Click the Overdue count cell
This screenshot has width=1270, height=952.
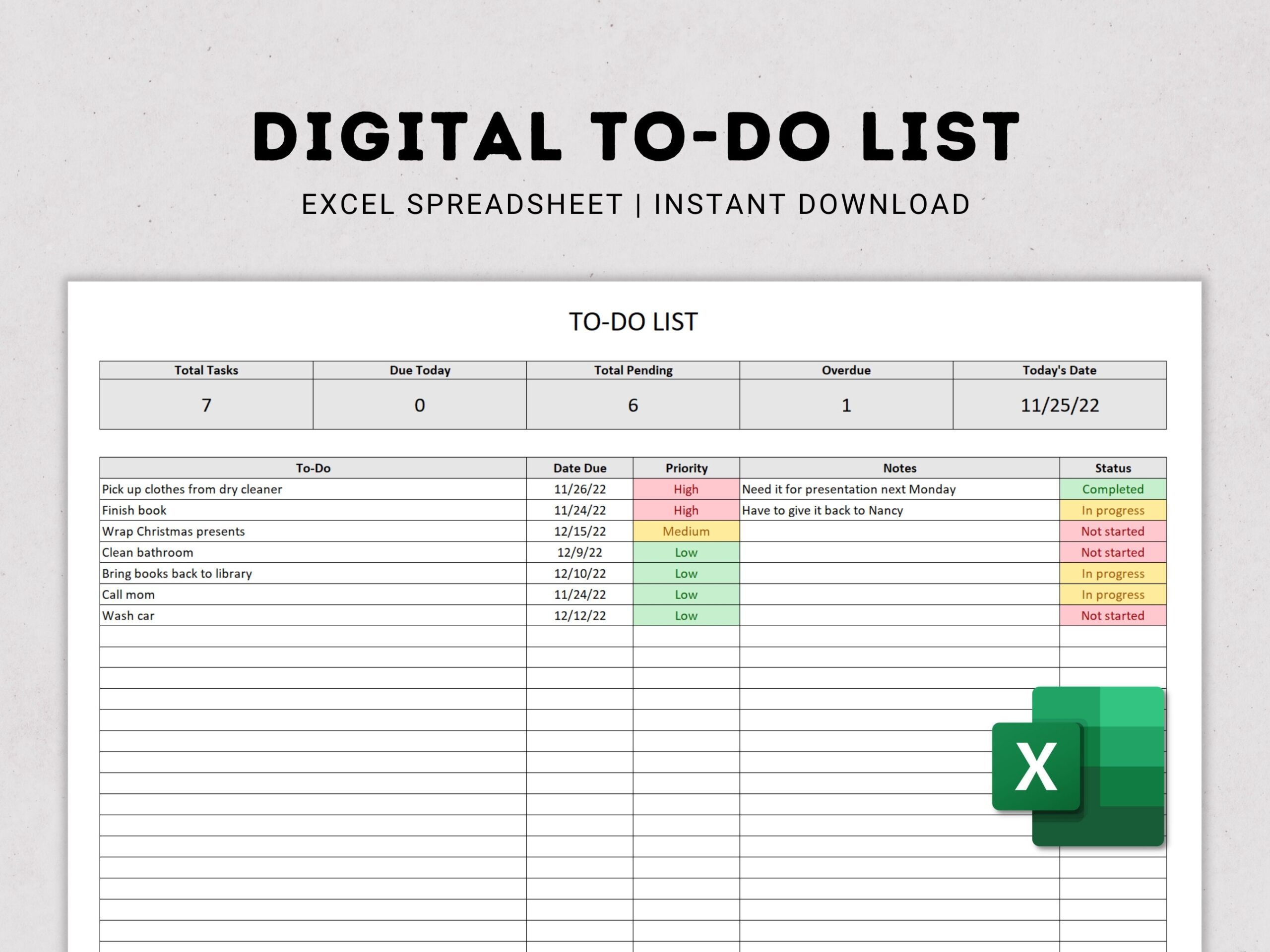846,405
